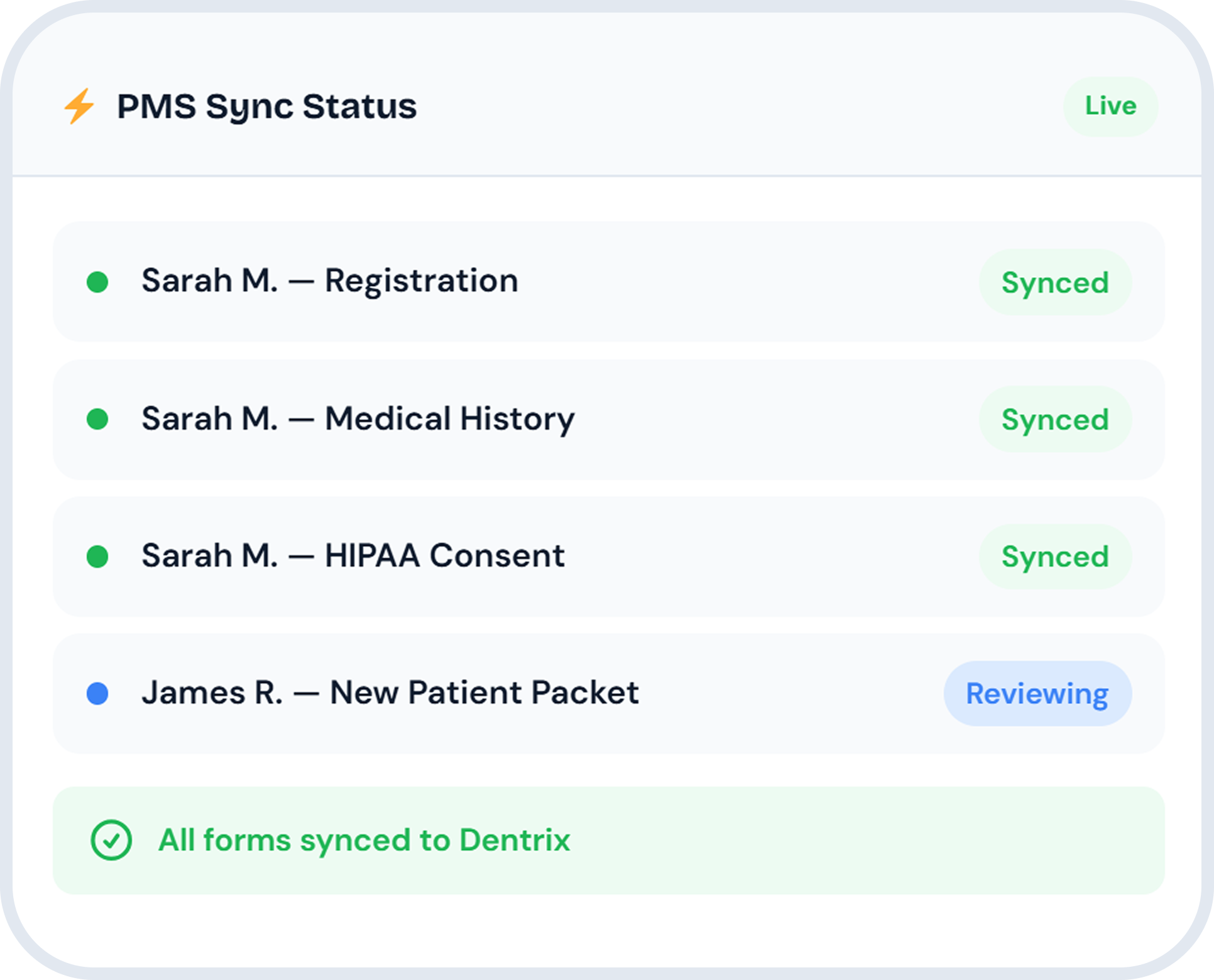1214x980 pixels.
Task: Click the lightning bolt sync icon
Action: point(79,106)
